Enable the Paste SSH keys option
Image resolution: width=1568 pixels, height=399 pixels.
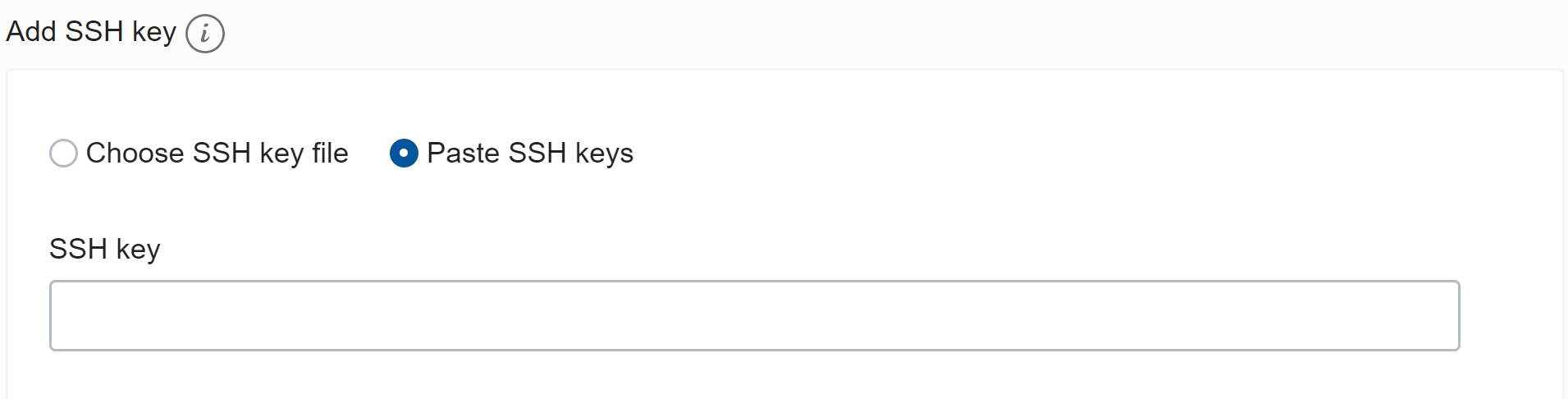[404, 154]
